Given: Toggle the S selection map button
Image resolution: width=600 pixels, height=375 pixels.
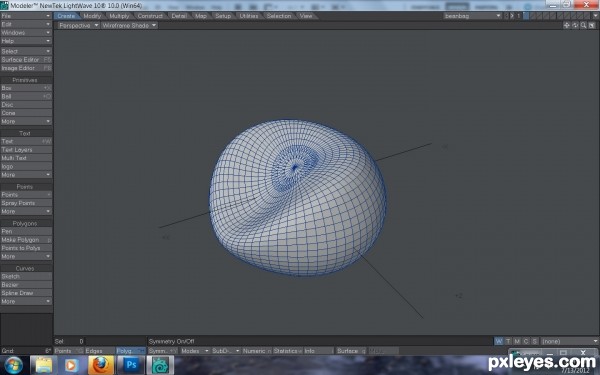Looking at the screenshot, I should tap(535, 341).
